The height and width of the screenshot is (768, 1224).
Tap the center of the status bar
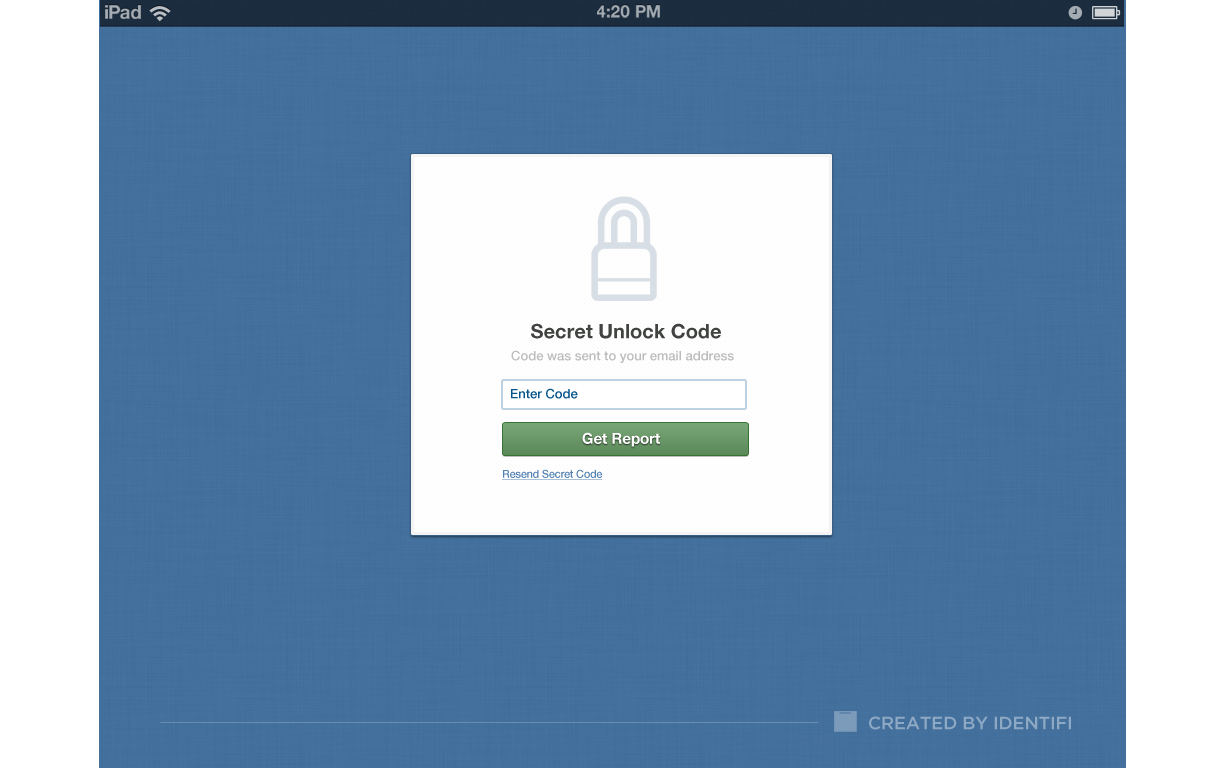click(x=612, y=13)
